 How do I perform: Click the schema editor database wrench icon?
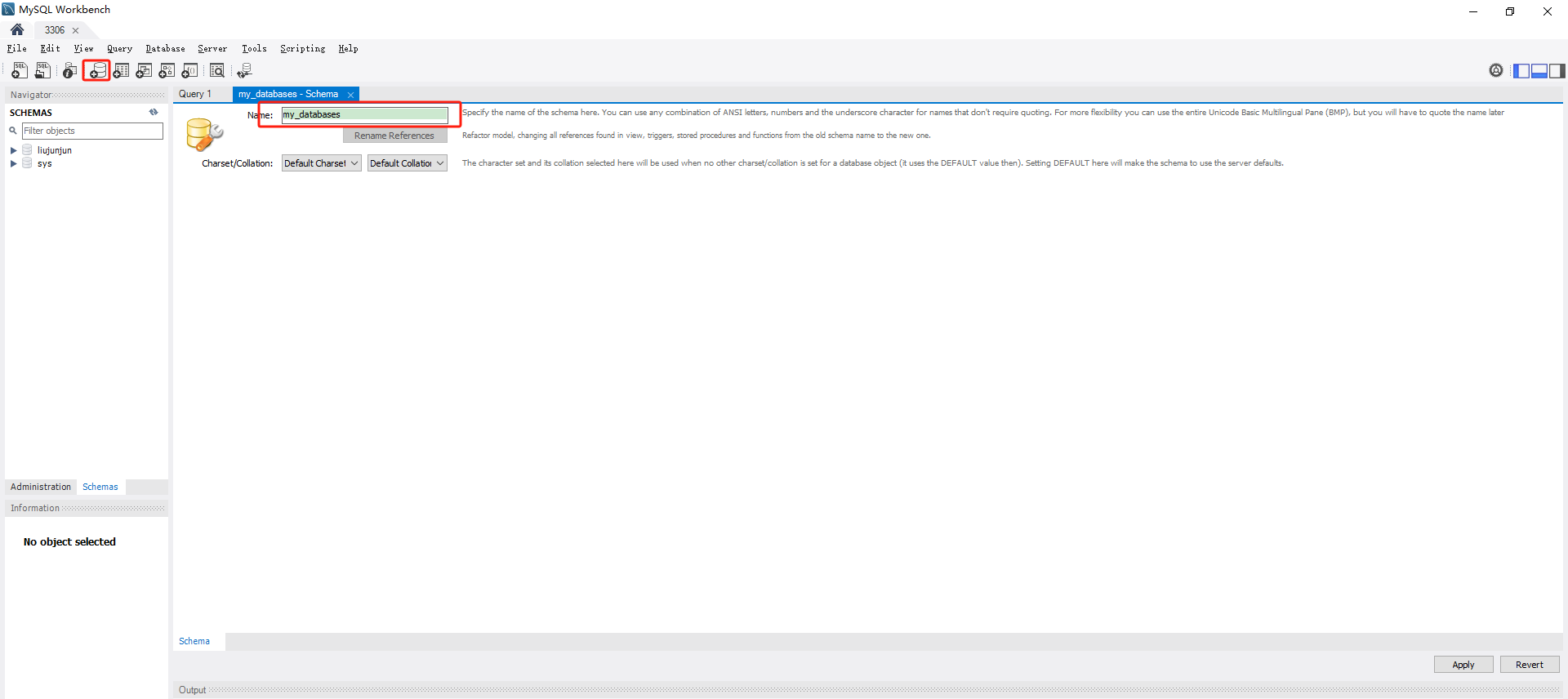204,135
